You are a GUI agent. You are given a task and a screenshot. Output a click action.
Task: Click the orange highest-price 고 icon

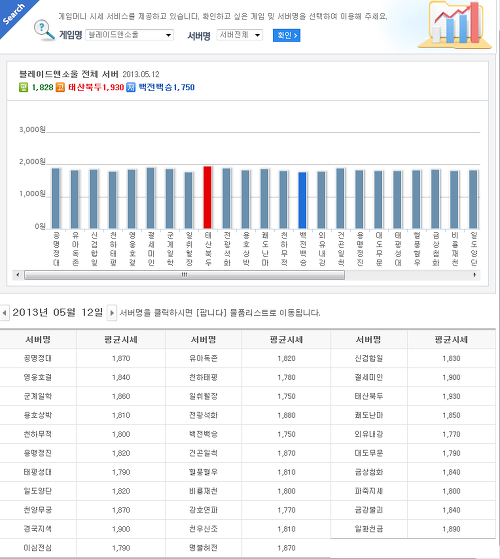point(60,87)
